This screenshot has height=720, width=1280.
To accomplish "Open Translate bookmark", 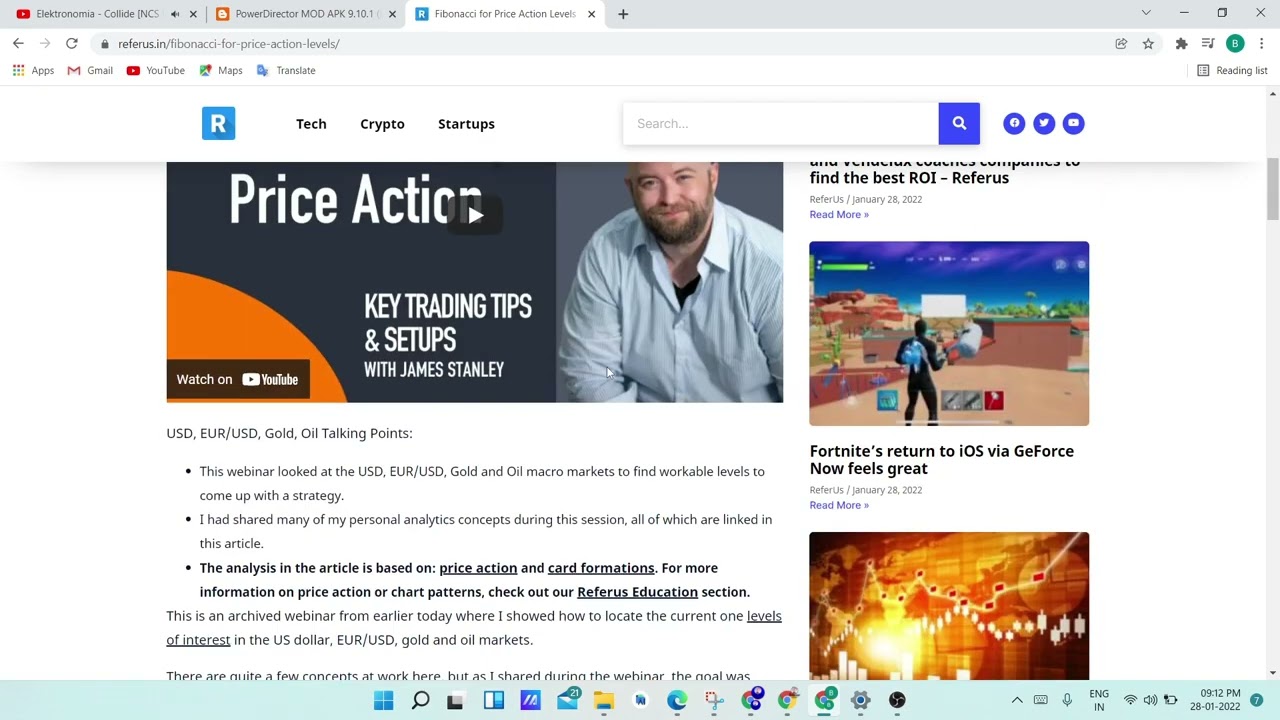I will pos(286,71).
